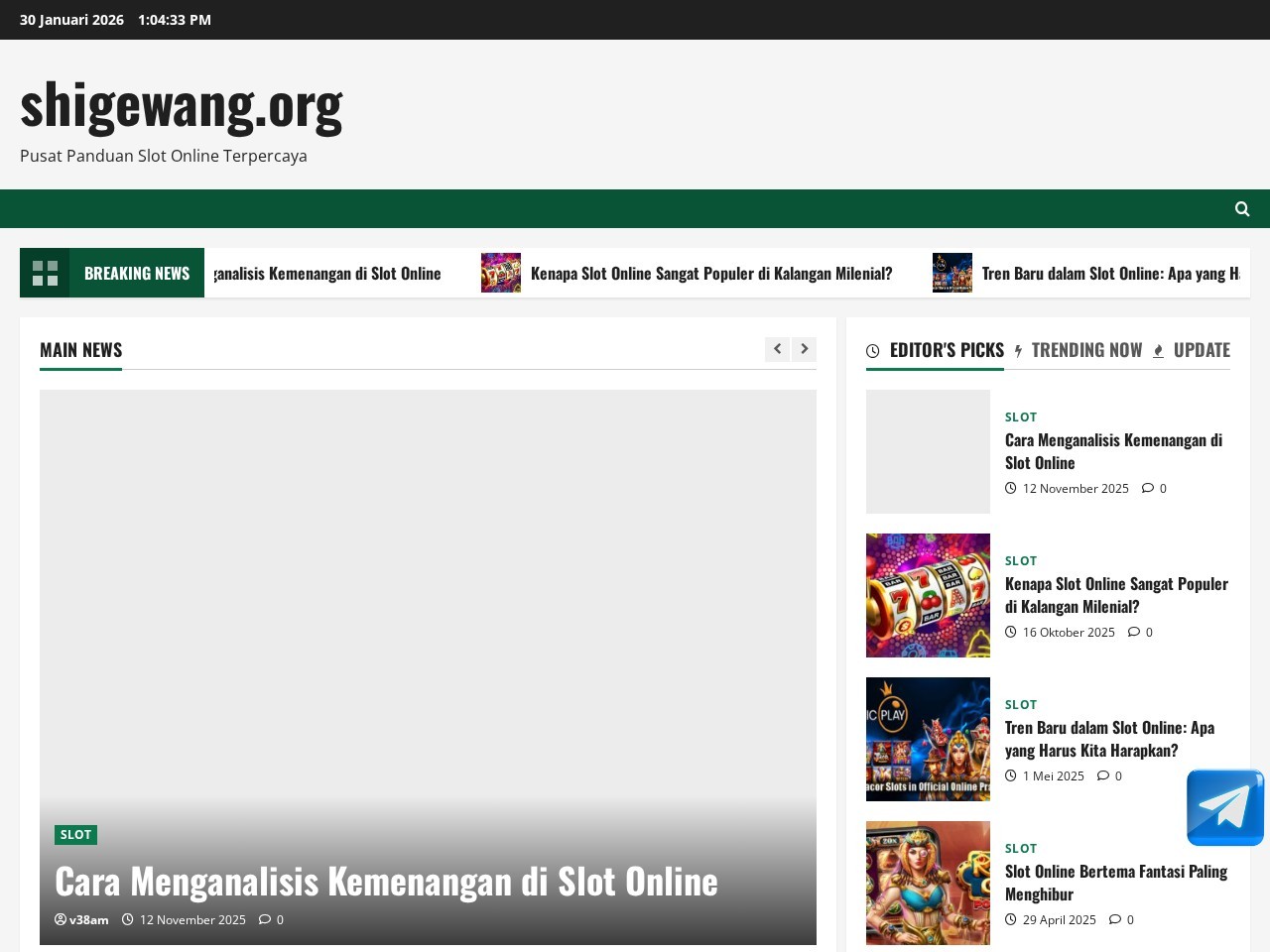Click comment icon beside 29 April 2025
Image resolution: width=1270 pixels, height=952 pixels.
1115,919
